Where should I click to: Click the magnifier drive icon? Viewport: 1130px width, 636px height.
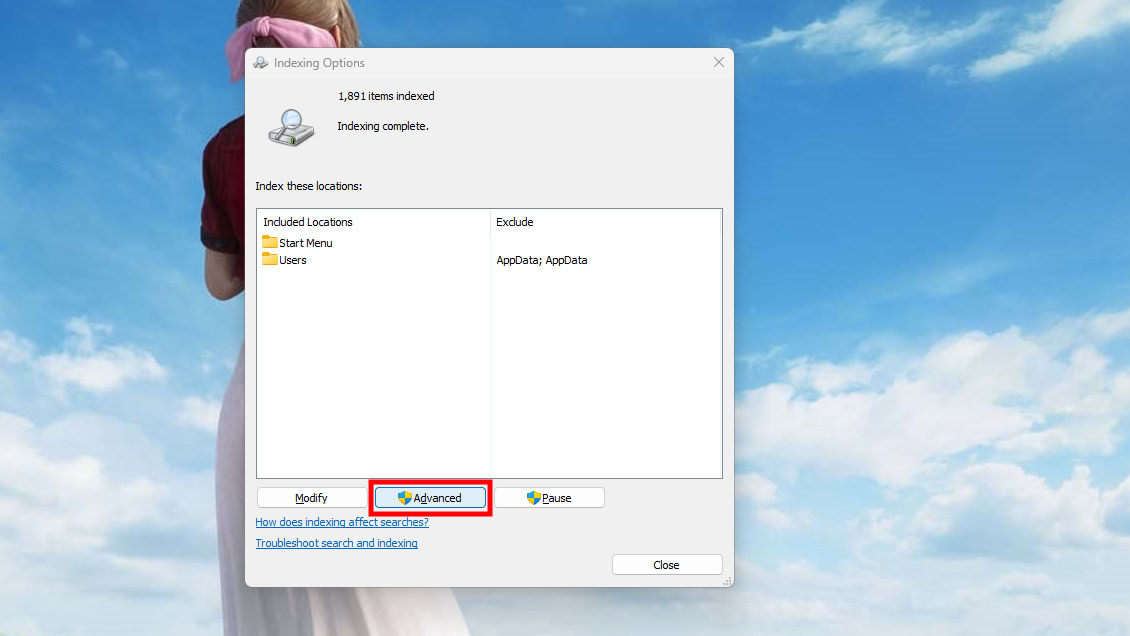tap(291, 127)
